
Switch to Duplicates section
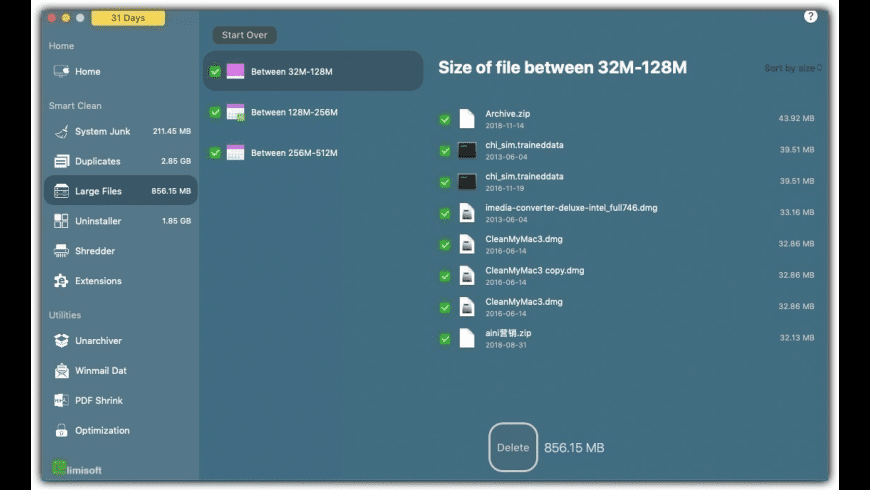pos(120,161)
